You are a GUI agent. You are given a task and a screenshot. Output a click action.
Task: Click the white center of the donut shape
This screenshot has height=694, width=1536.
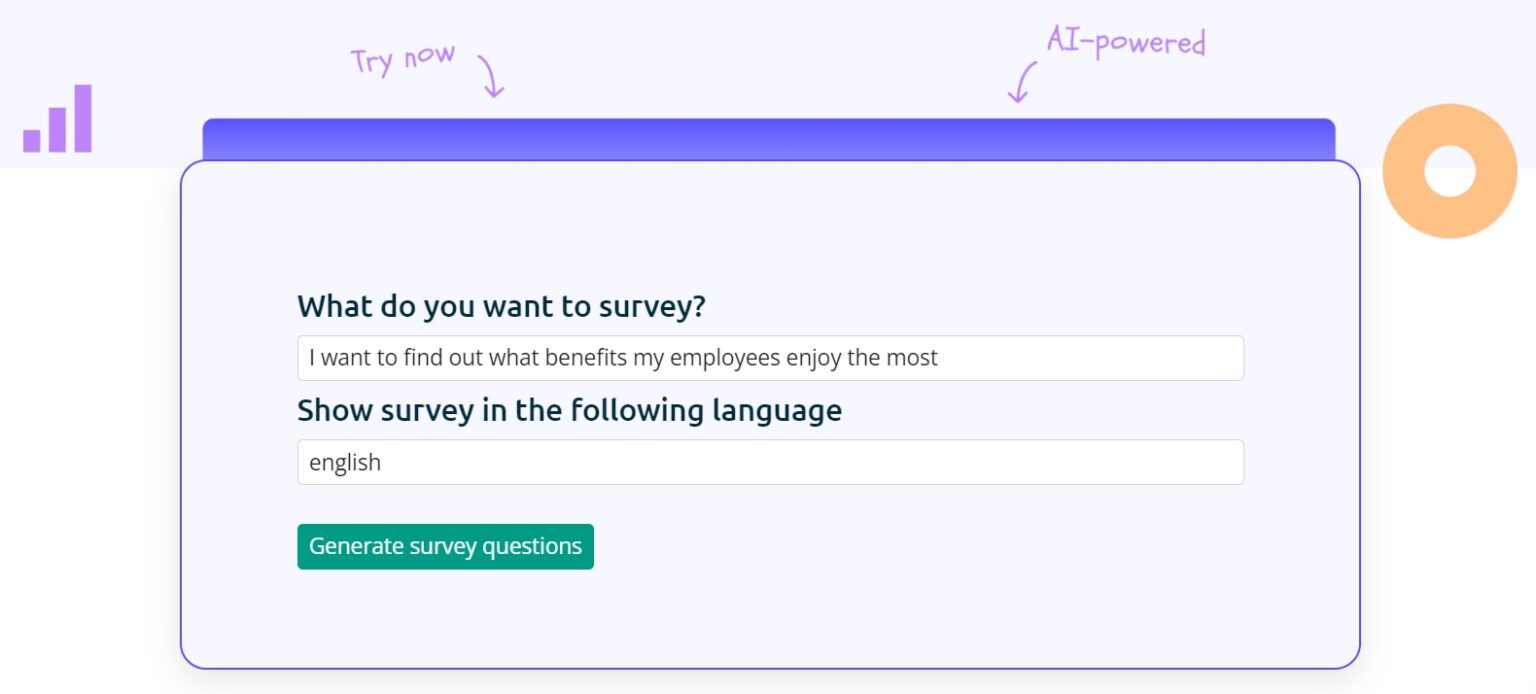[x=1449, y=170]
